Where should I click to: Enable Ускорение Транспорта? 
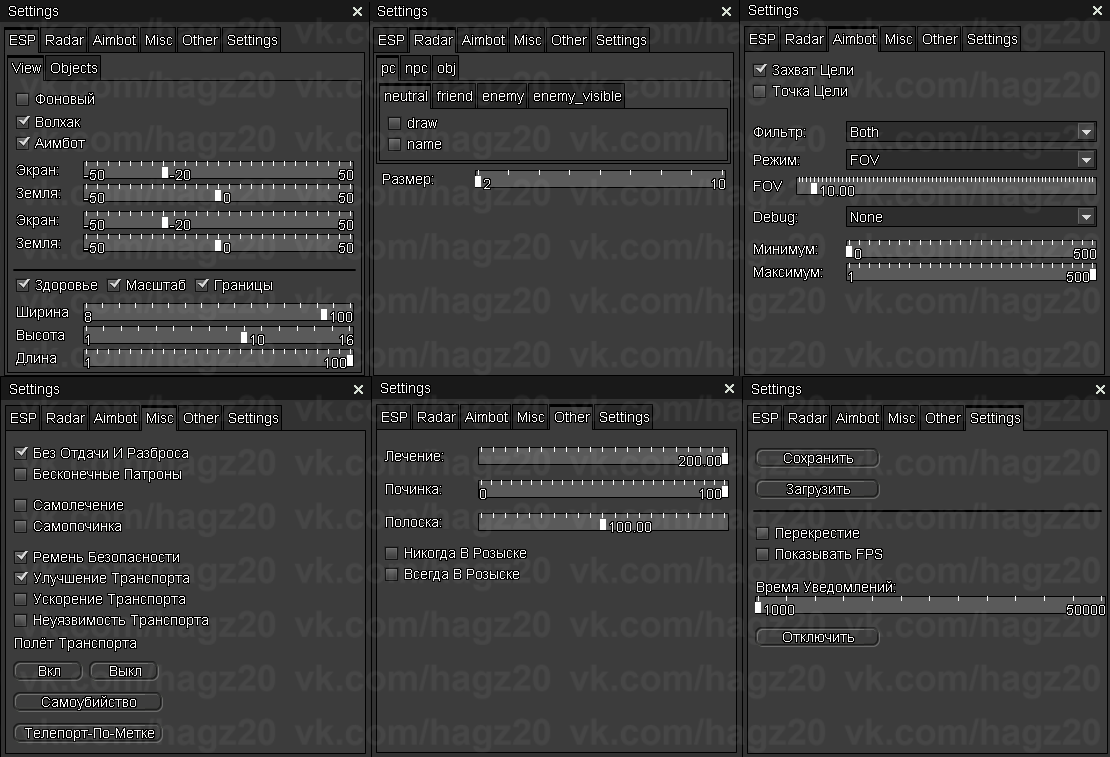pos(21,599)
